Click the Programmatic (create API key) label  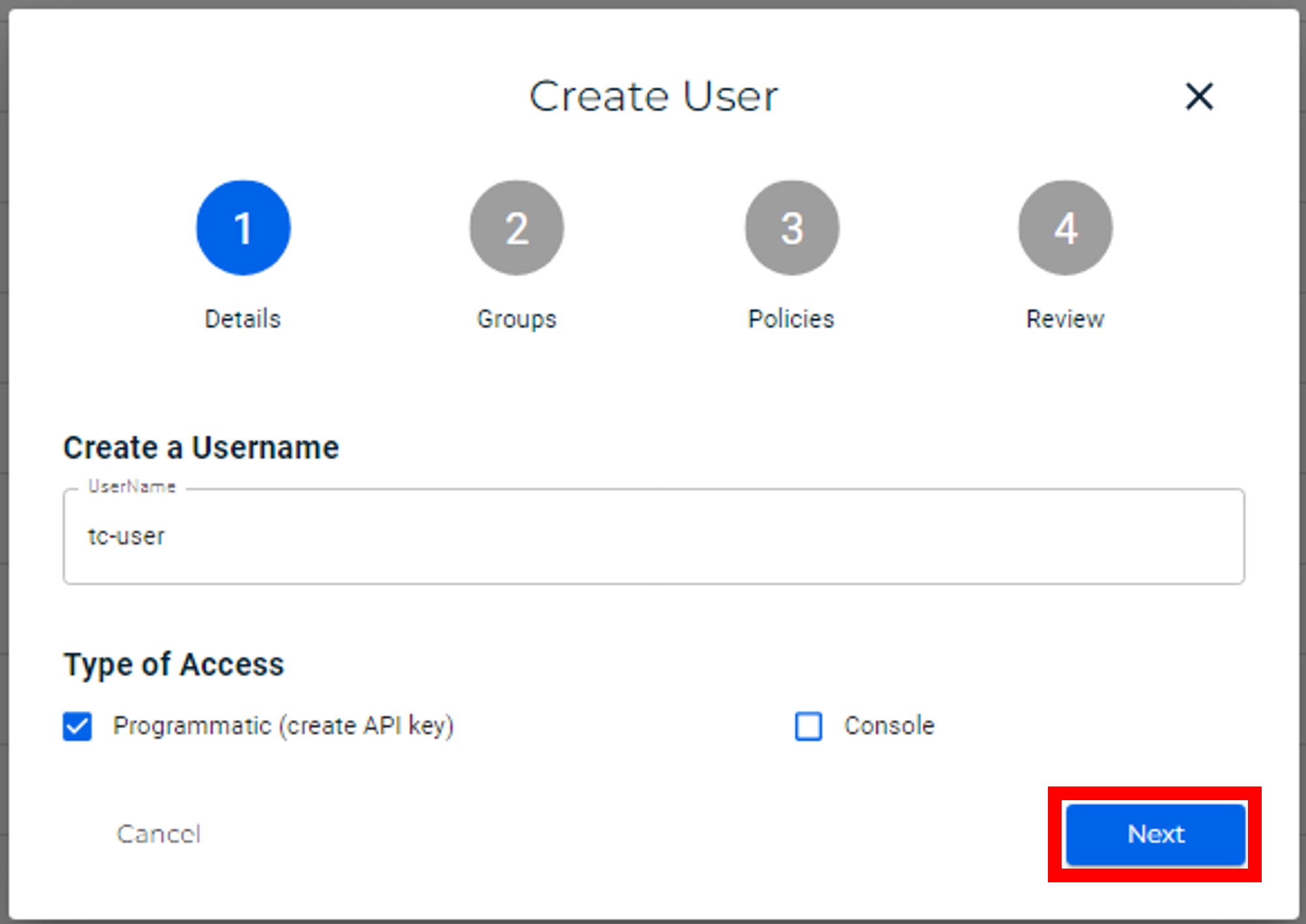[x=283, y=726]
